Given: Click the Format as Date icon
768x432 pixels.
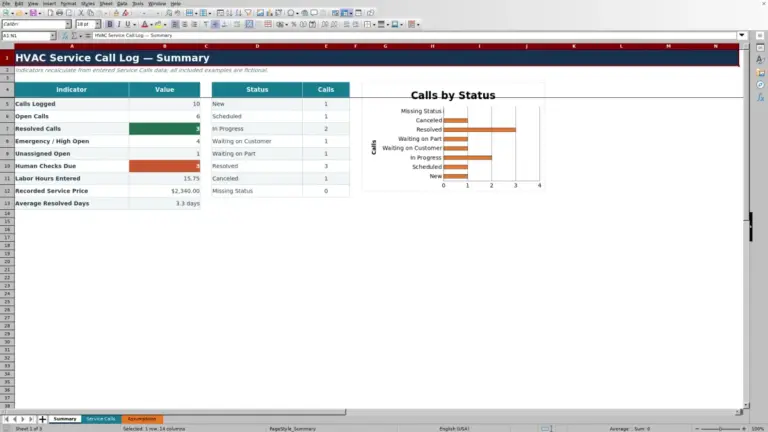Looking at the screenshot, I should [312, 24].
